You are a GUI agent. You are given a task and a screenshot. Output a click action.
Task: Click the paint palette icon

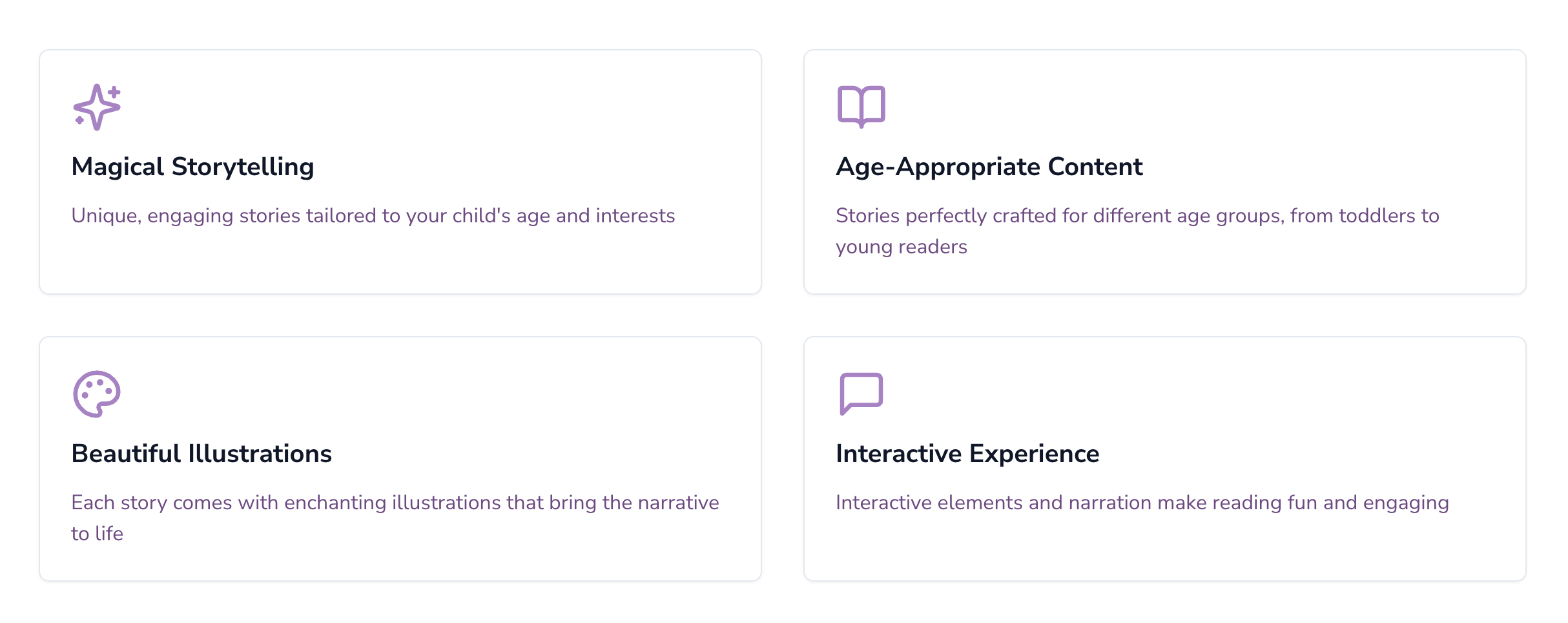[97, 394]
